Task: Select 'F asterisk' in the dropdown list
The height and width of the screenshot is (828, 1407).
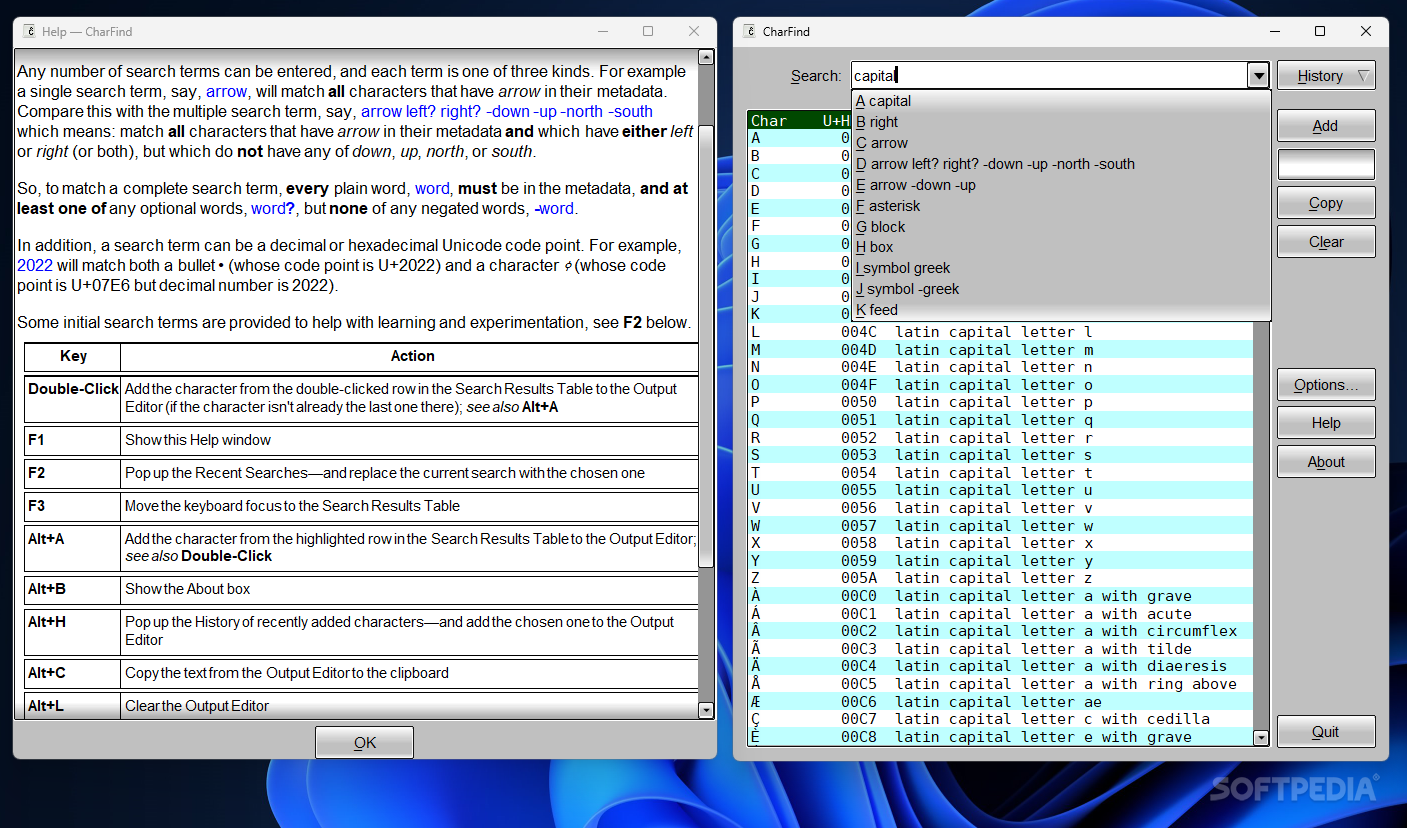Action: tap(1061, 206)
